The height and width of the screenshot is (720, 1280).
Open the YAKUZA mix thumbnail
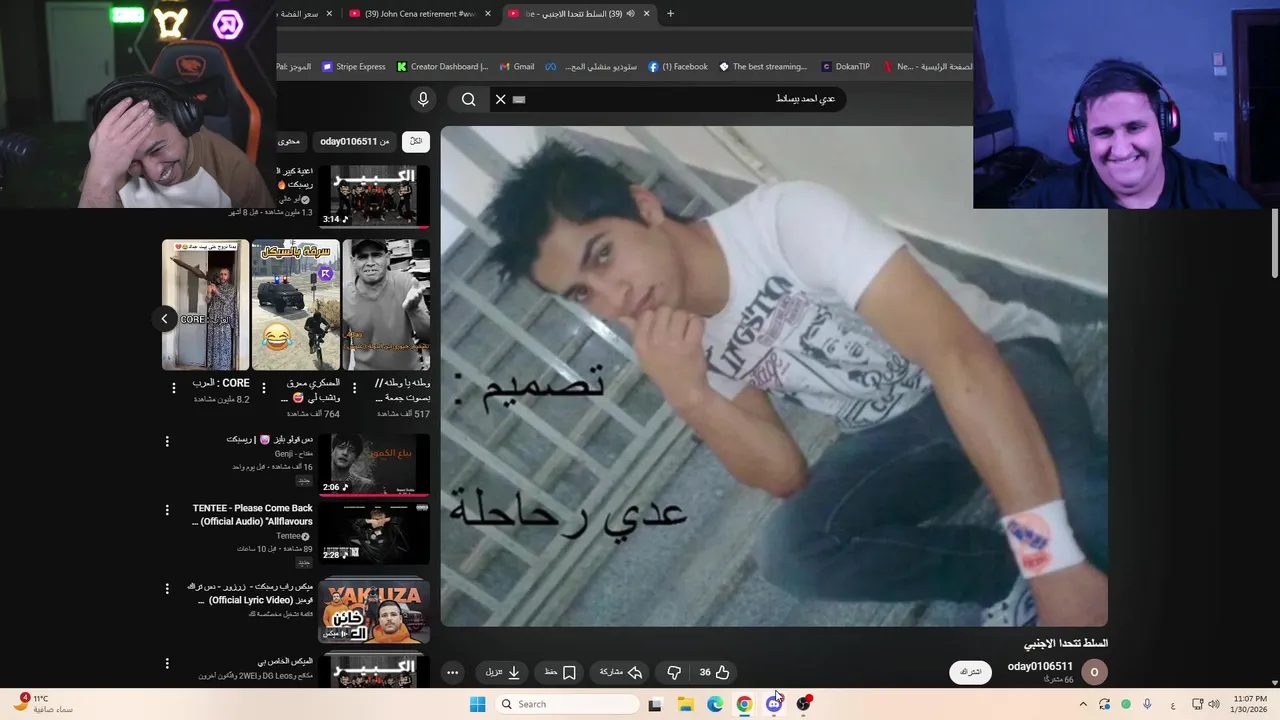(374, 611)
